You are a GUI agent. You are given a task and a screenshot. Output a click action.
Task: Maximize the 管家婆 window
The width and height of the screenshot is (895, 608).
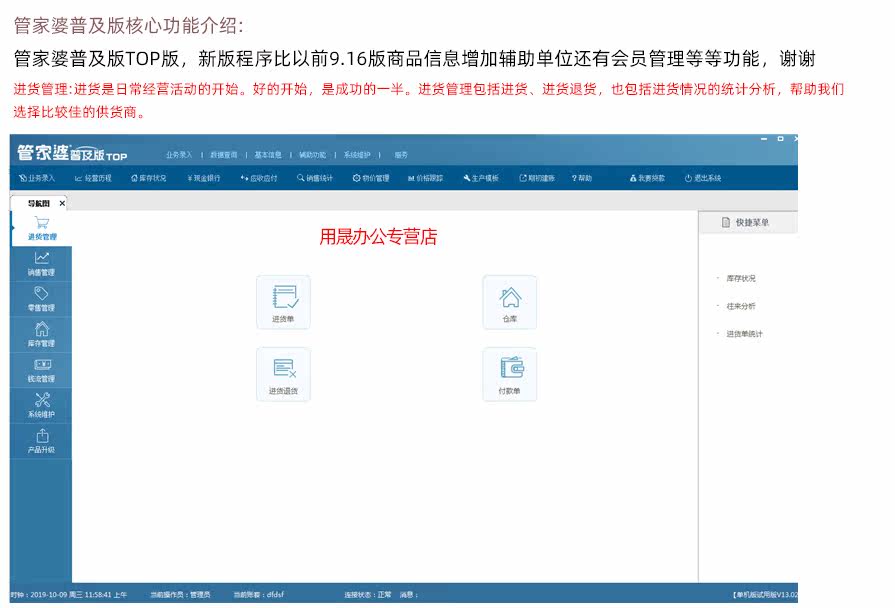[780, 139]
